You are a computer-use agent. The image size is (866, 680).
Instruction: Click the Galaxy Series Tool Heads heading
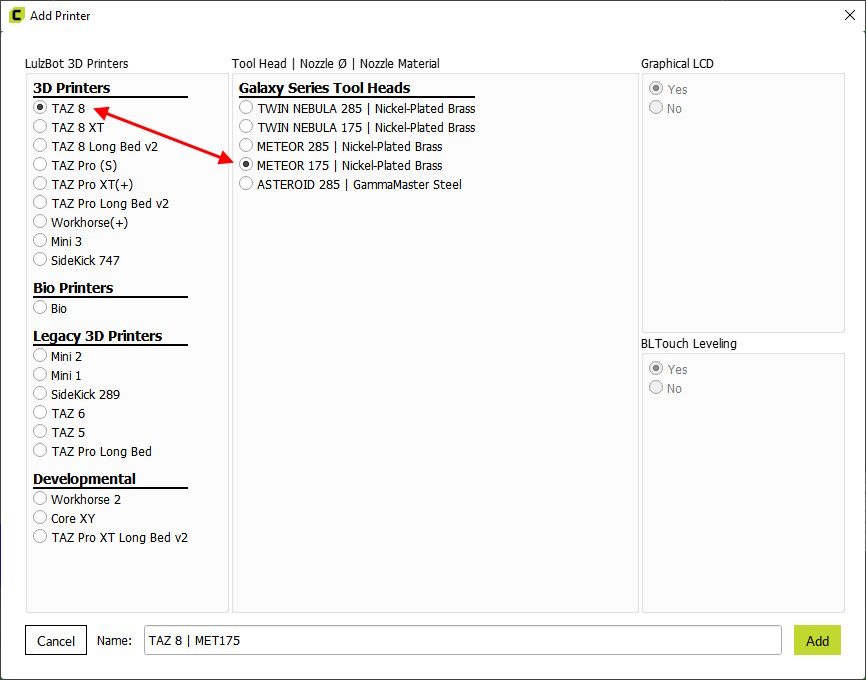(325, 88)
